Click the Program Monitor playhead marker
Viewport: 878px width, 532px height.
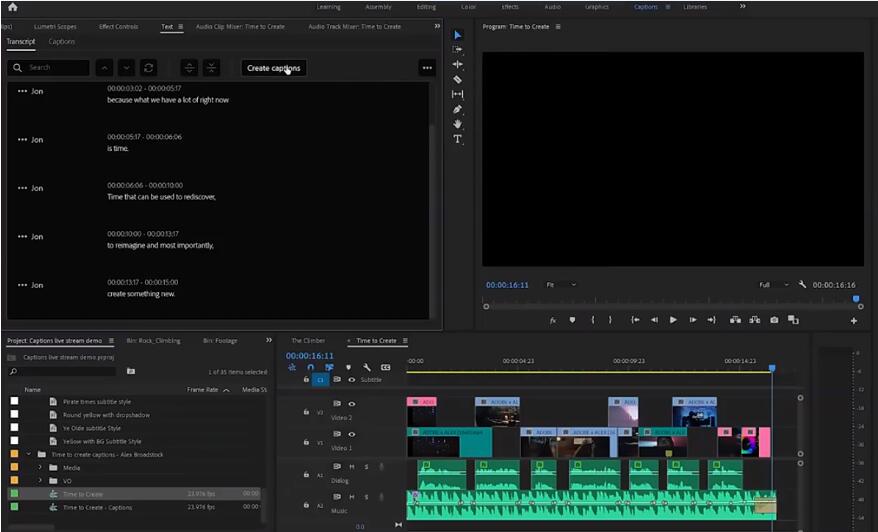[856, 299]
